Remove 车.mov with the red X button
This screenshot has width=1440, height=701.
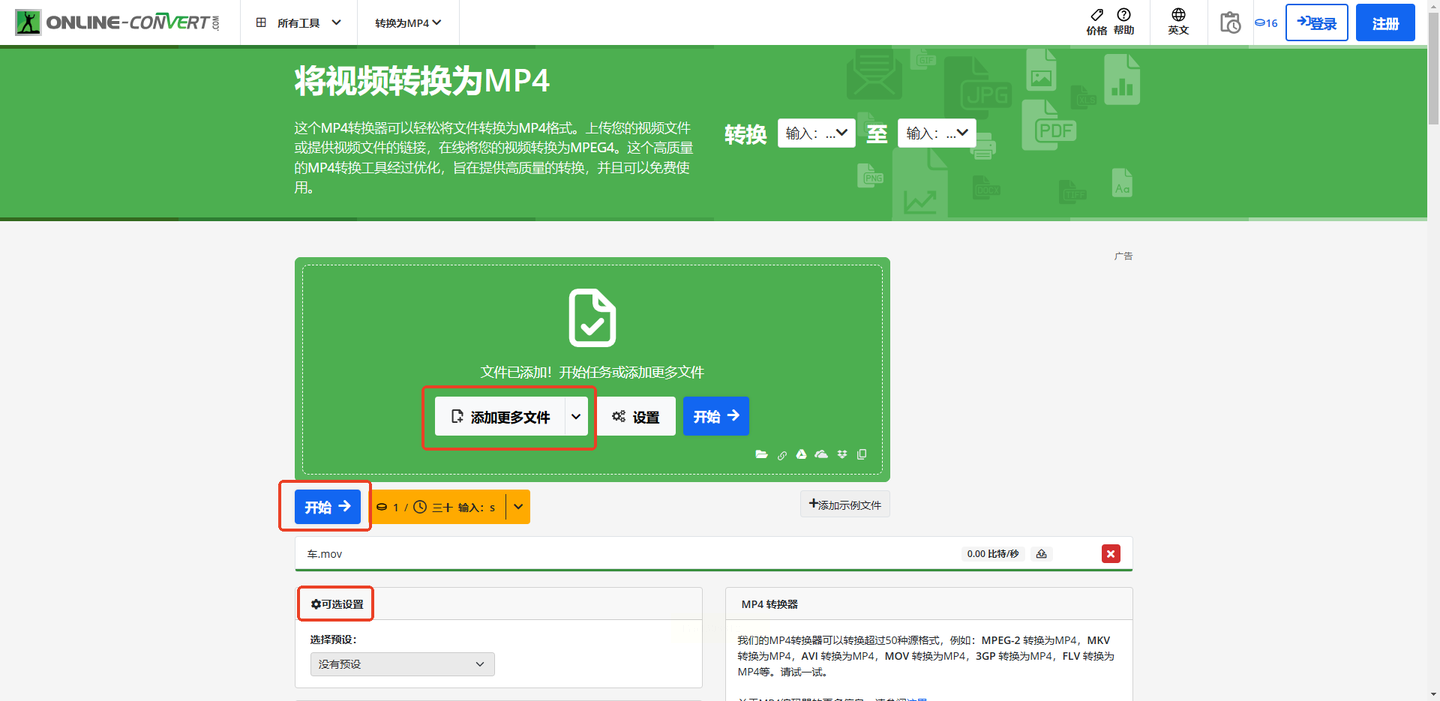(x=1110, y=554)
